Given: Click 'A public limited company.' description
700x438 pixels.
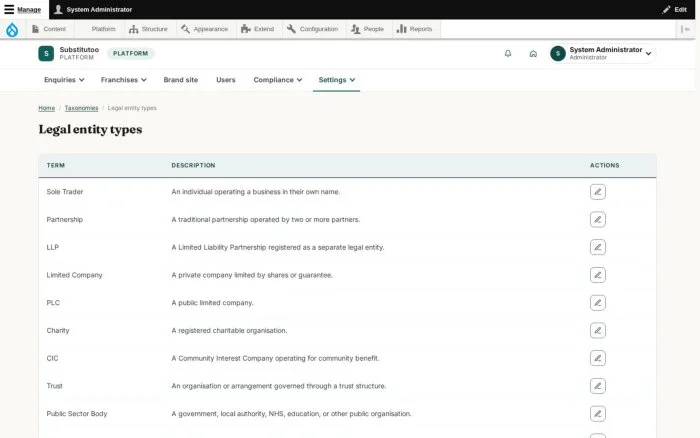Looking at the screenshot, I should (x=212, y=303).
